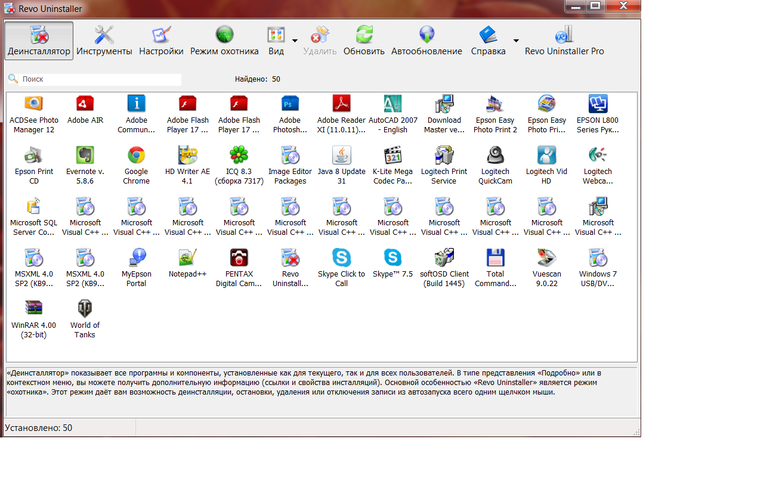Select Logitech Print Service

pos(444,166)
